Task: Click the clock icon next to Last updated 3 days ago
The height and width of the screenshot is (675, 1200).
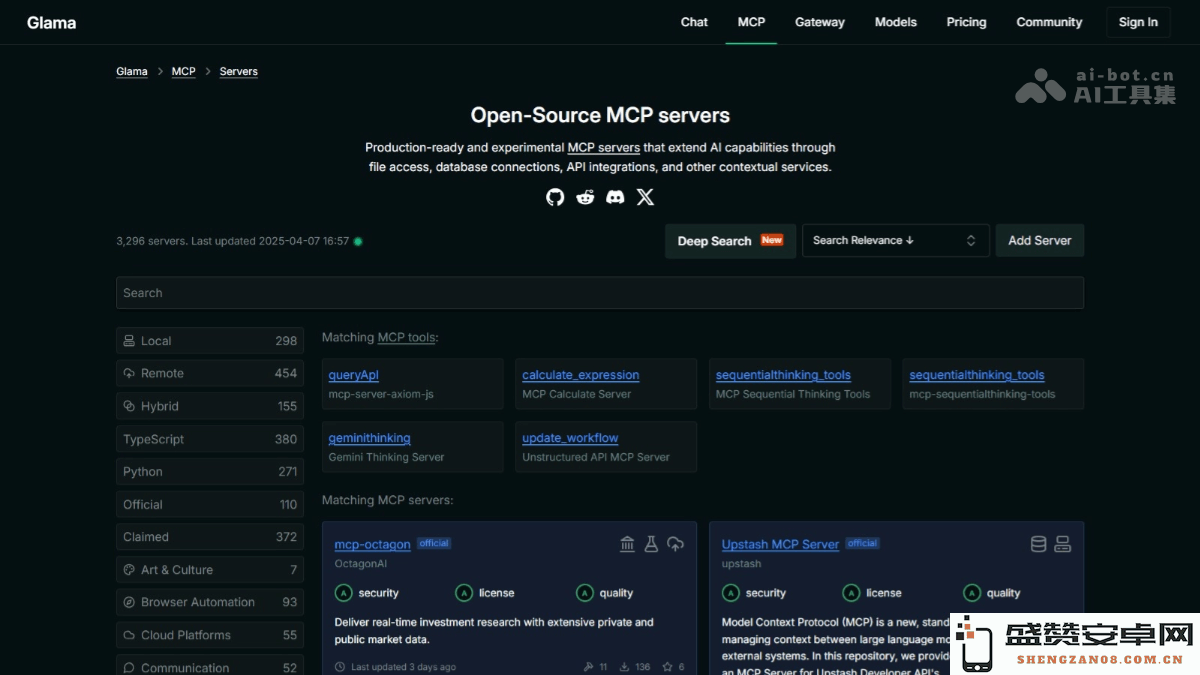Action: 340,667
